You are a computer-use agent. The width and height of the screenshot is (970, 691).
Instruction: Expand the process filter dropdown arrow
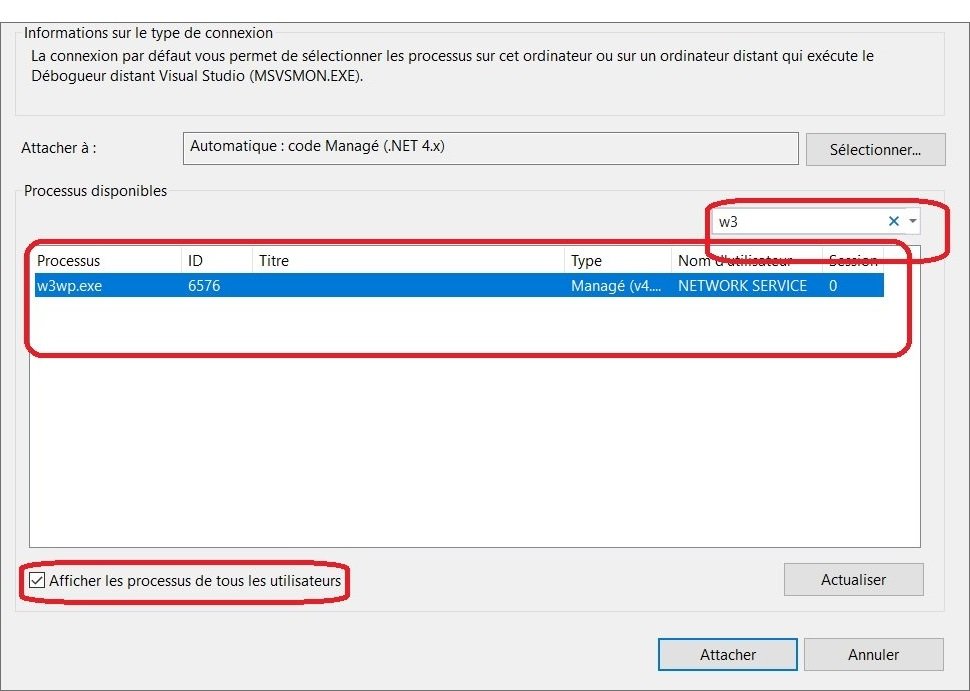(x=913, y=221)
